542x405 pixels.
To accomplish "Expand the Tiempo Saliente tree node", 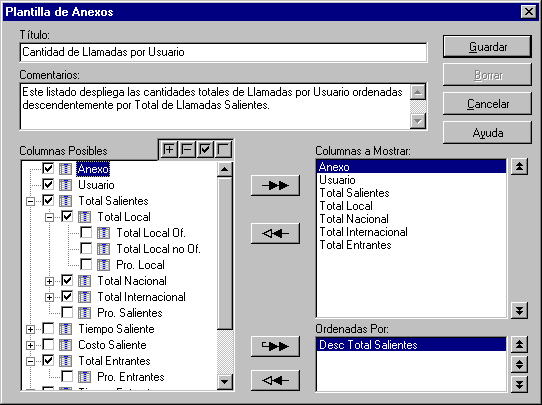I will (x=30, y=329).
